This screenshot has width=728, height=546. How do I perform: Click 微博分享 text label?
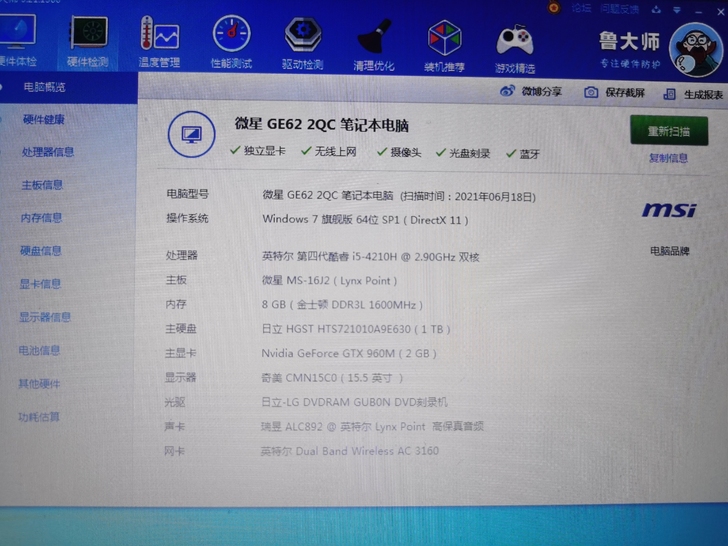(x=541, y=91)
